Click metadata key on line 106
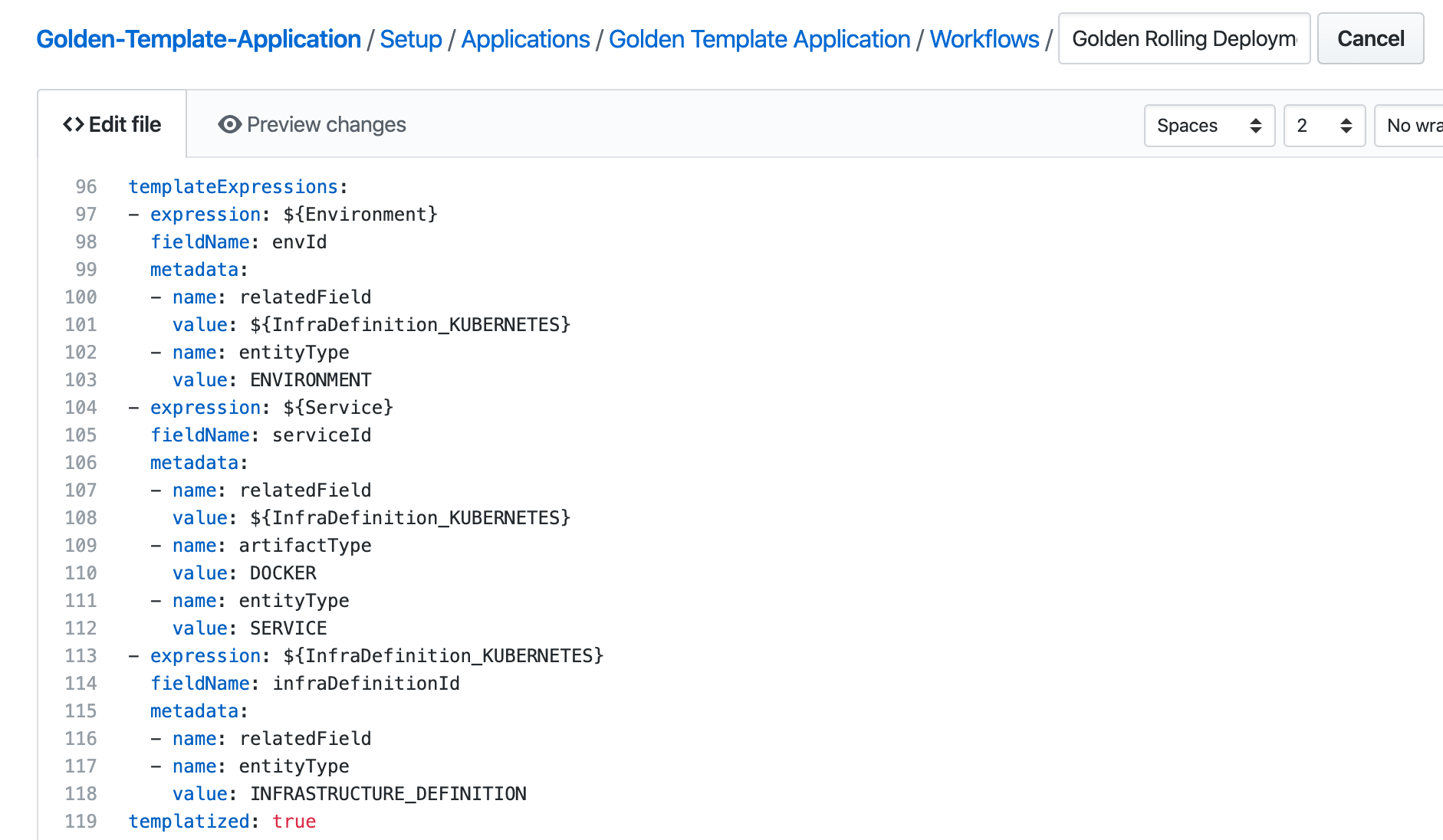Viewport: 1443px width, 840px height. 195,463
